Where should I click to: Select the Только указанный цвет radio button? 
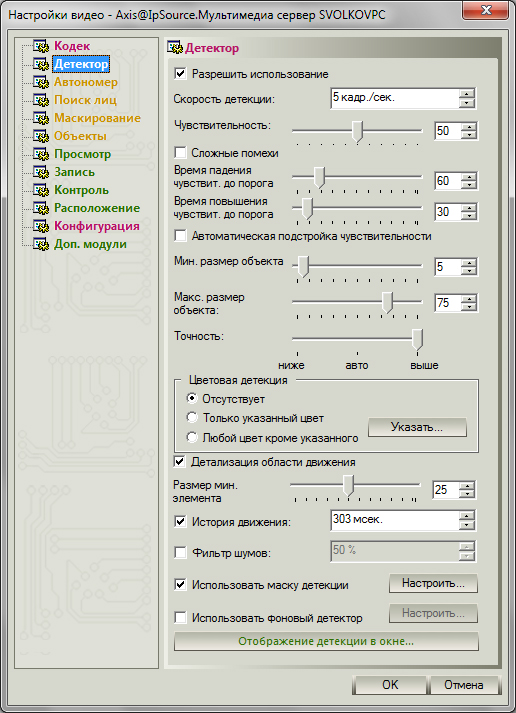[192, 417]
